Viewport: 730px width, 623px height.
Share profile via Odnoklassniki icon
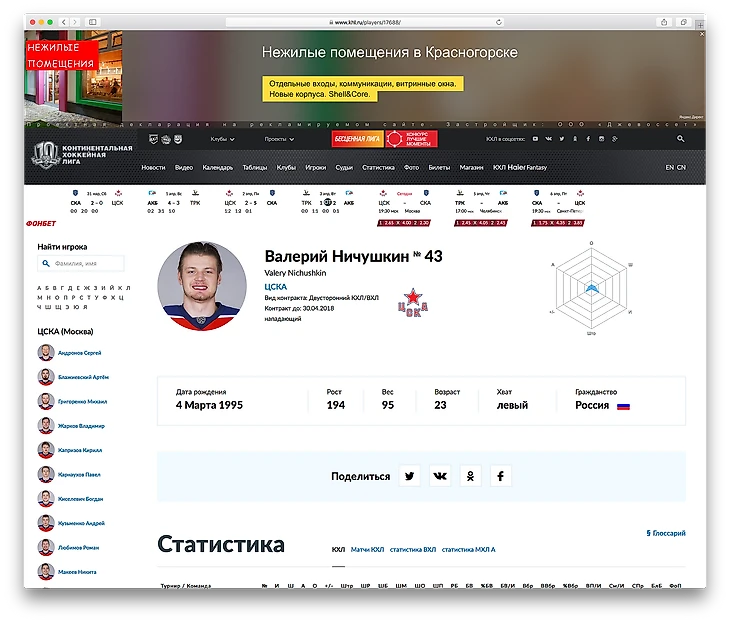coord(470,476)
